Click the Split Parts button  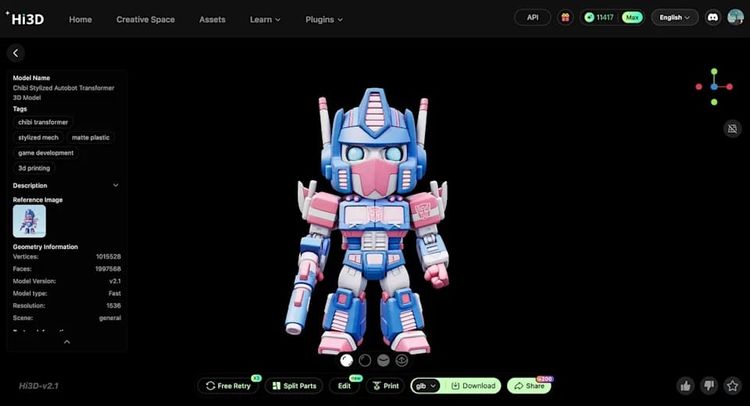[x=294, y=385]
